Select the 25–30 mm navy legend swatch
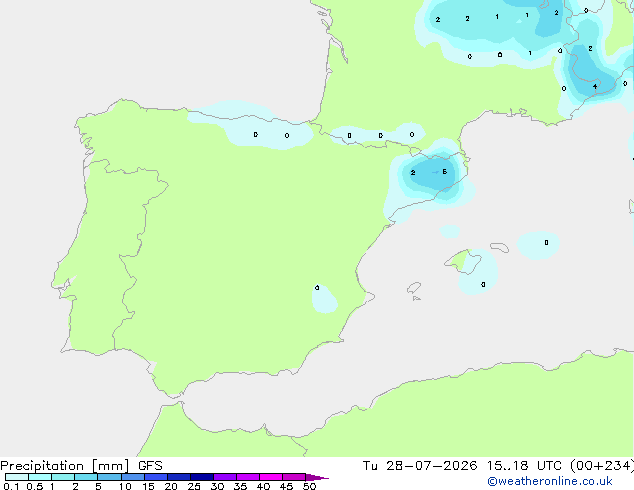The image size is (634, 490). click(x=202, y=477)
